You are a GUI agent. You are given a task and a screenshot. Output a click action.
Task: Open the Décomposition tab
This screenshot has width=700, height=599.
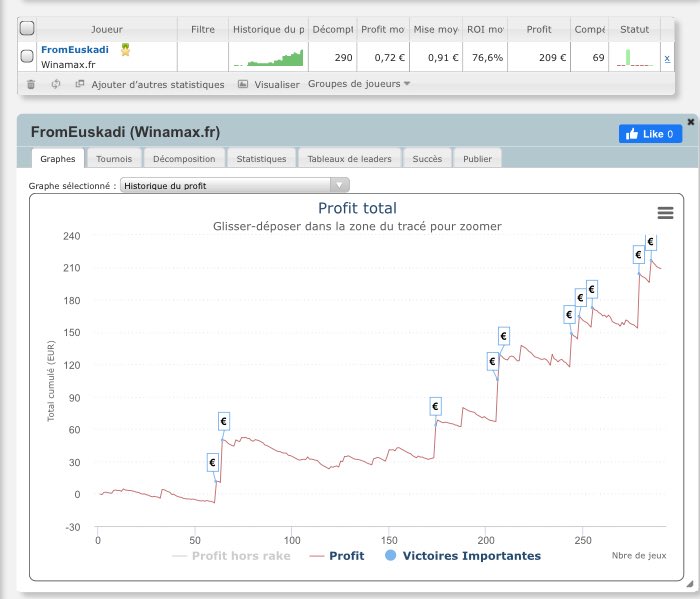[x=184, y=159]
